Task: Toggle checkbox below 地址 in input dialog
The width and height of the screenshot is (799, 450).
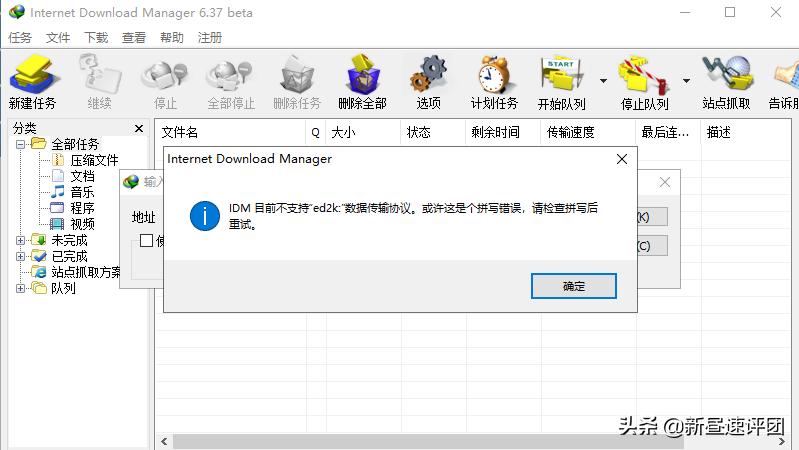Action: tap(146, 240)
